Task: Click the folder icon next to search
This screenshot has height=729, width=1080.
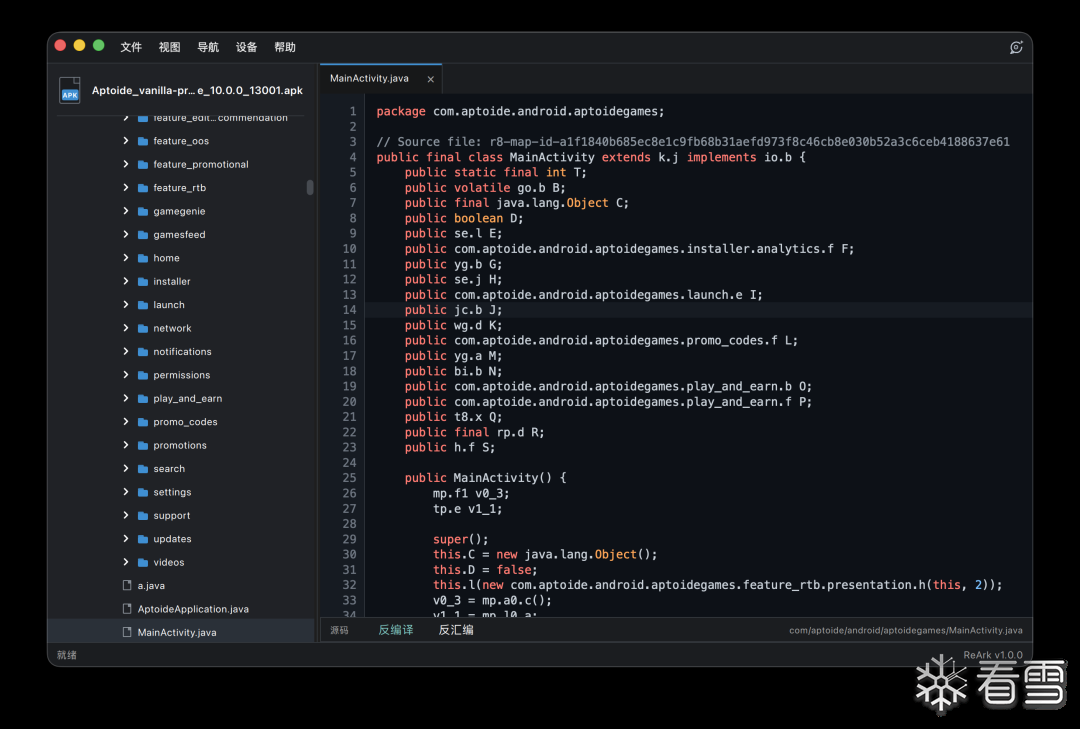Action: tap(143, 469)
